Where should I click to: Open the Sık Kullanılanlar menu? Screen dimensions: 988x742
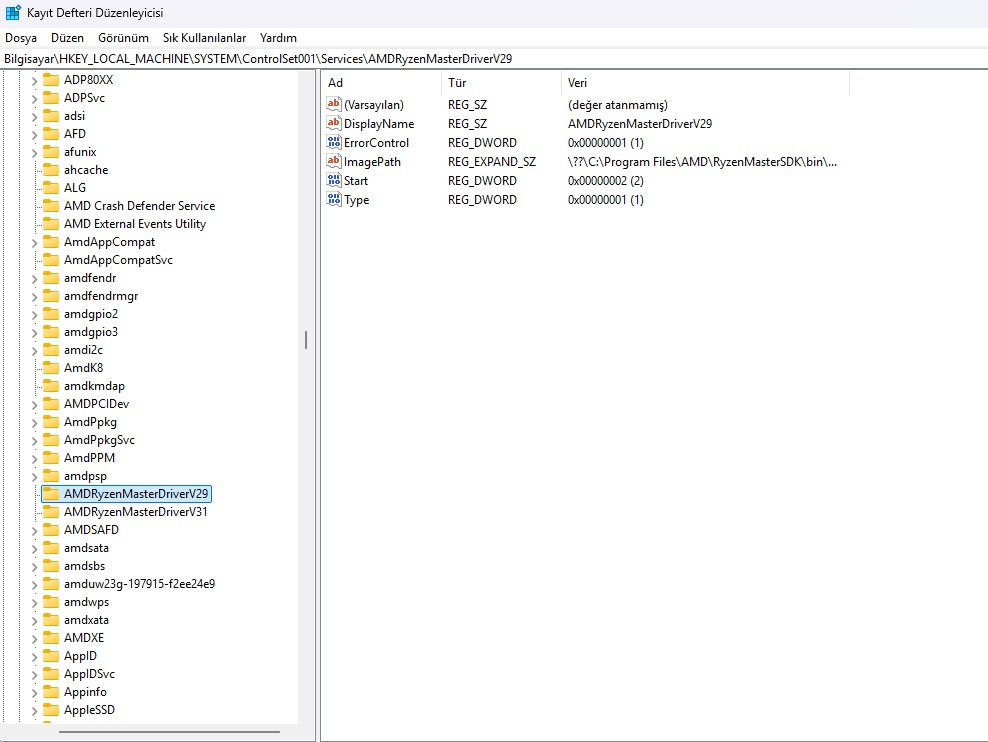click(204, 38)
